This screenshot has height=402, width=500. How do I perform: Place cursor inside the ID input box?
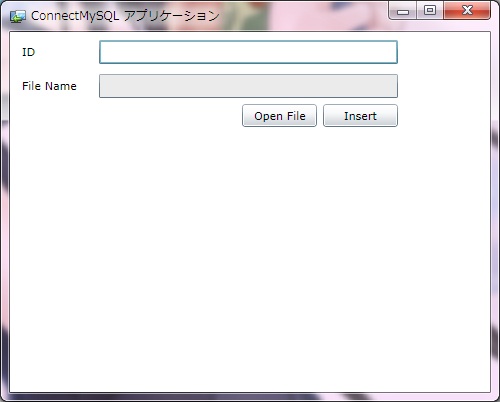pos(248,52)
